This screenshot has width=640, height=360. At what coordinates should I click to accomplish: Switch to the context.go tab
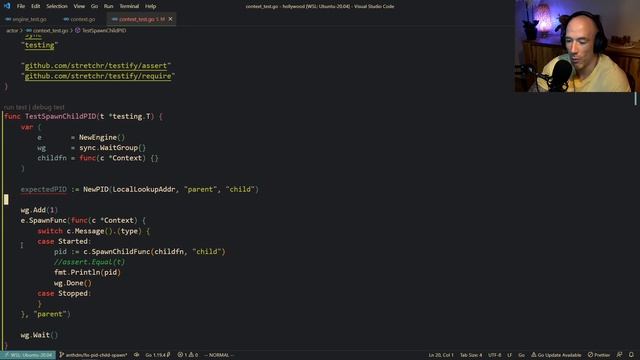(x=79, y=19)
